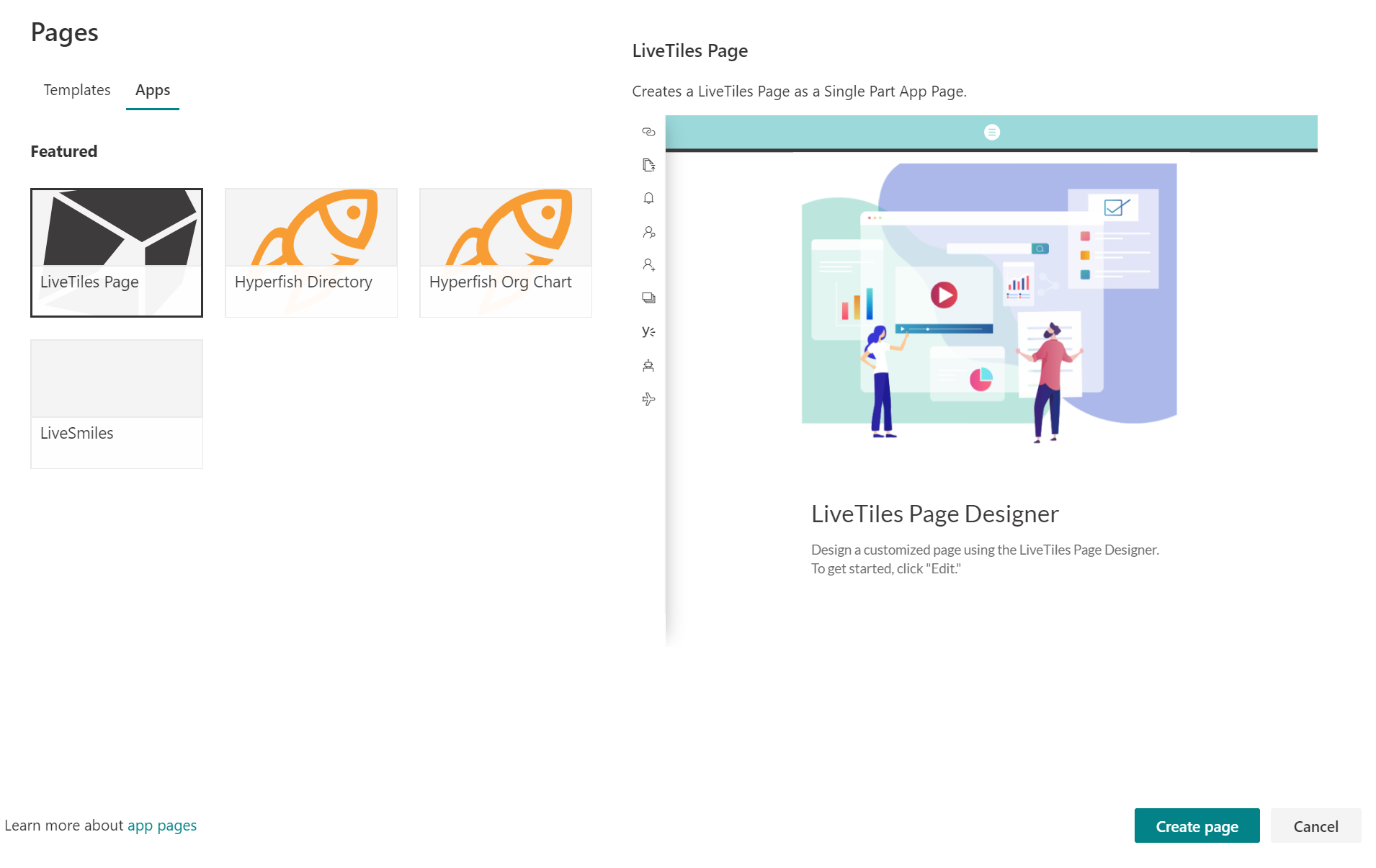Click the document upload icon in preview

(x=648, y=165)
